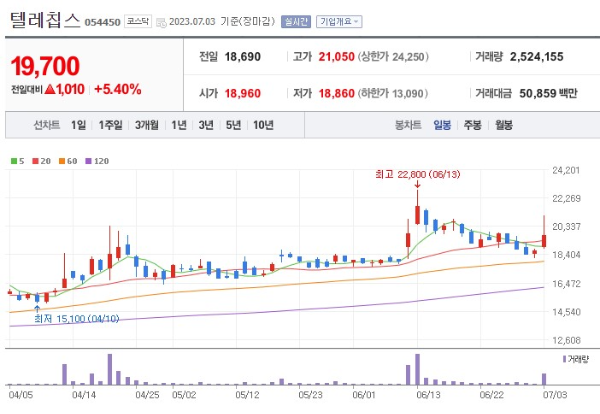Switch line chart to 1일
Screen dimensions: 600x414
click(78, 125)
